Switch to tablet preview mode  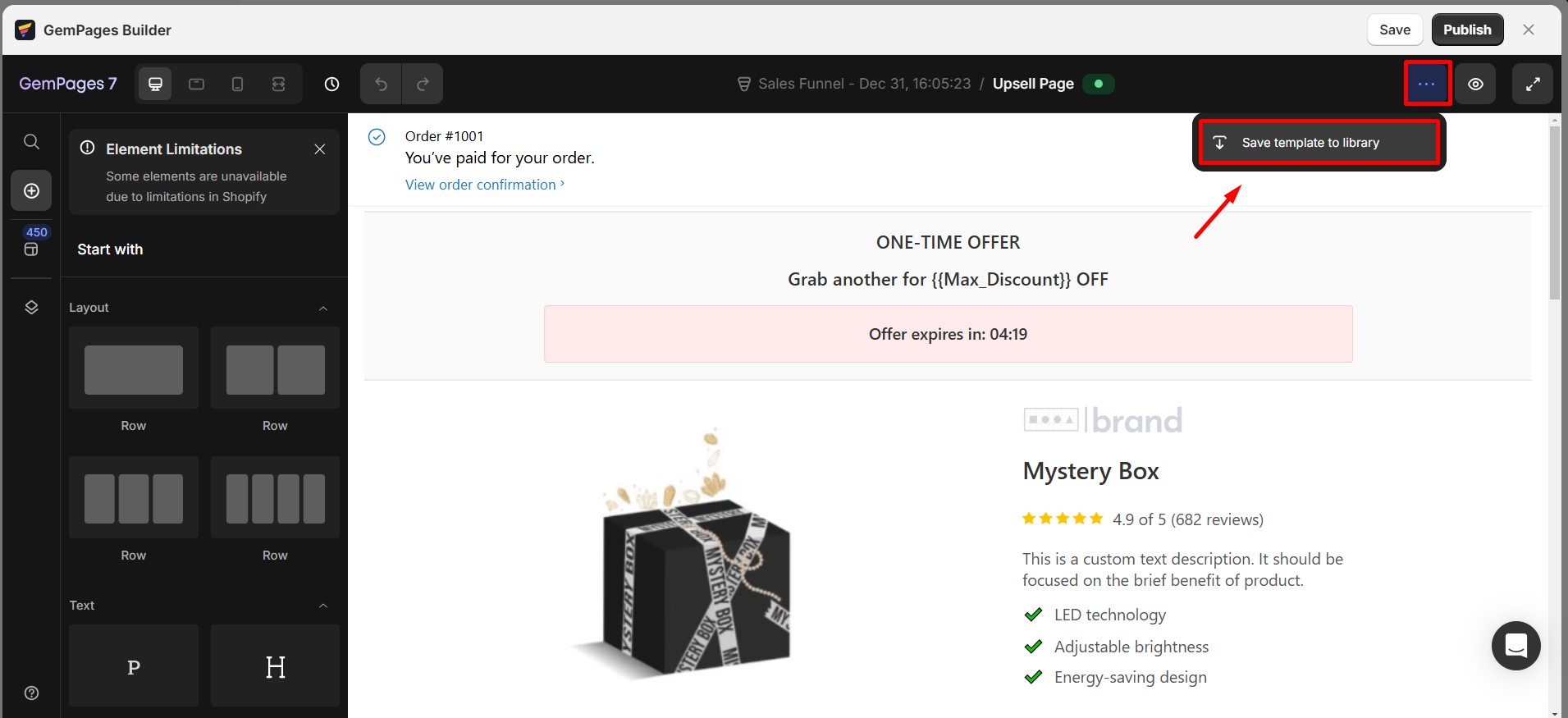point(196,83)
